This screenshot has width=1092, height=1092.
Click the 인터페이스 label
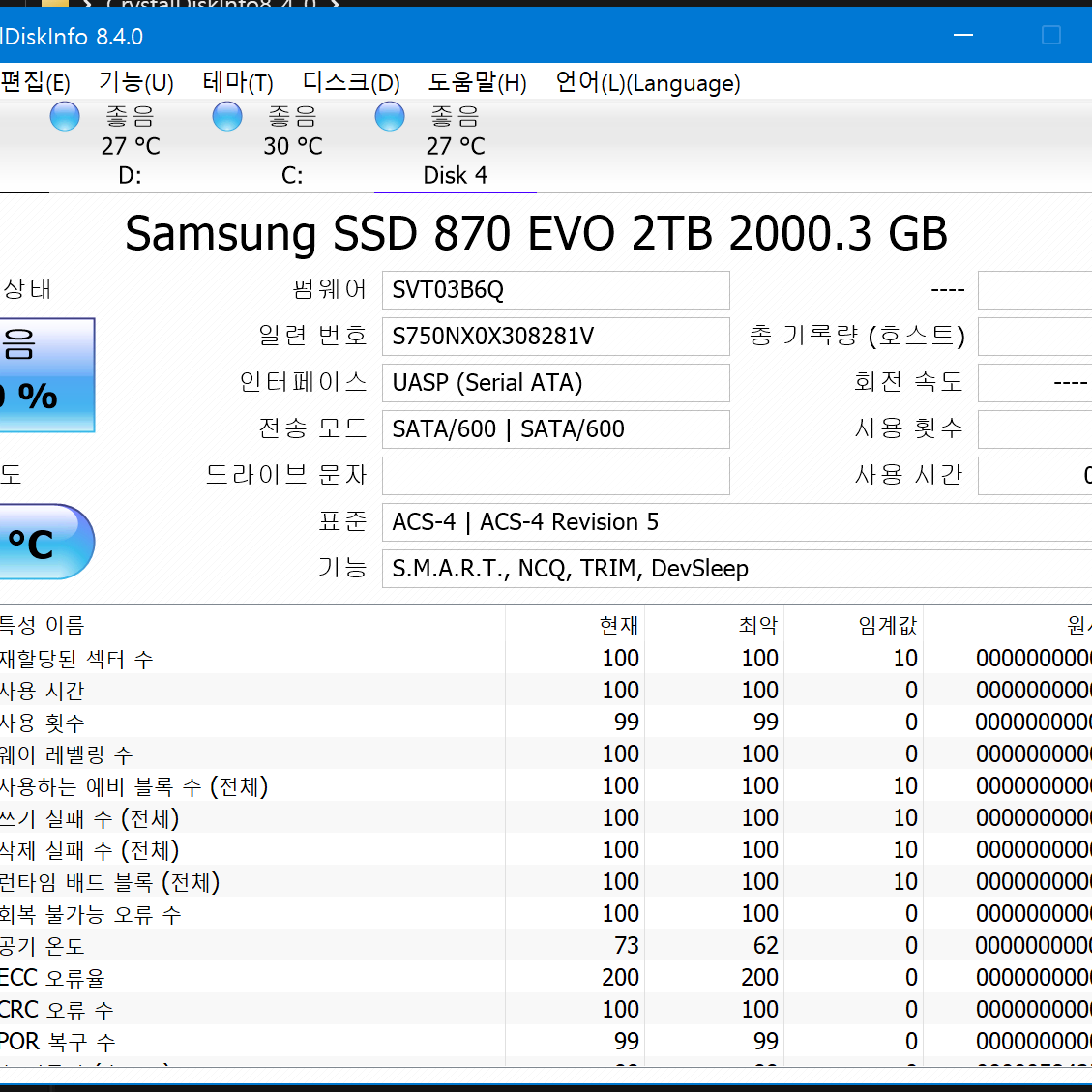pos(303,382)
